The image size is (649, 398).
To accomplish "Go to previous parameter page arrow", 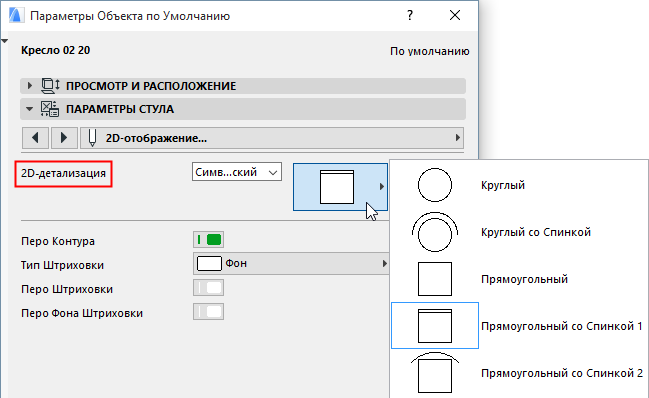I will [35, 138].
